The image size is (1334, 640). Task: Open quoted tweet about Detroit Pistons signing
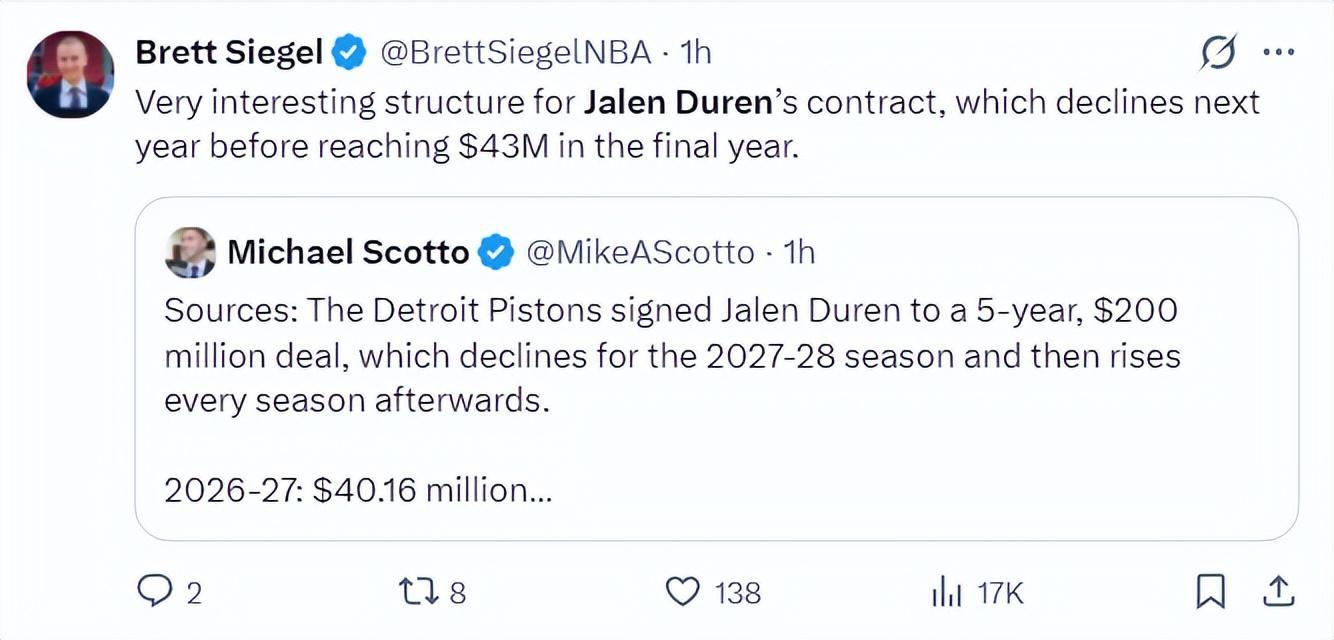(716, 369)
